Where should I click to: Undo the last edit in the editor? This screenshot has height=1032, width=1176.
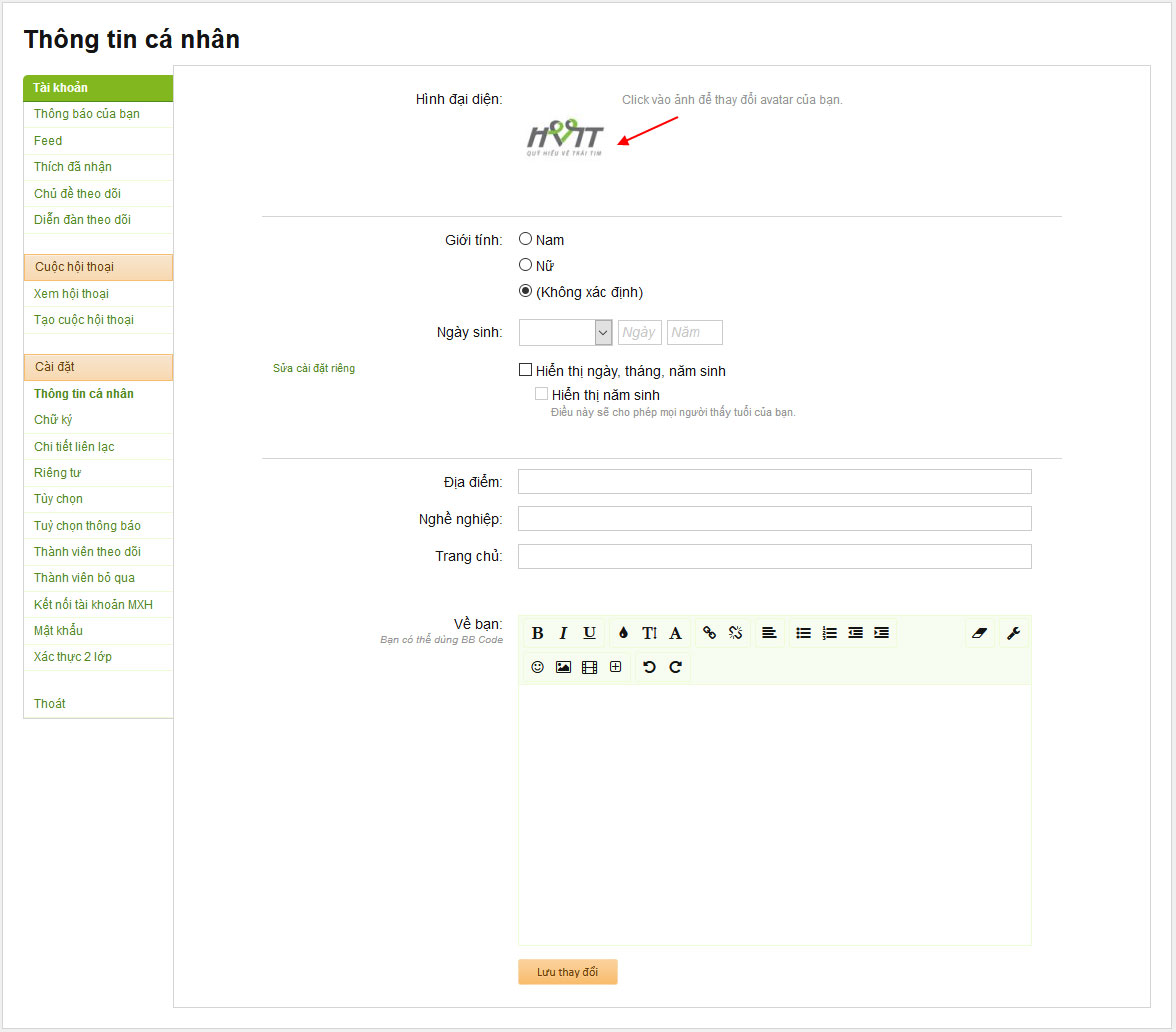tap(648, 667)
